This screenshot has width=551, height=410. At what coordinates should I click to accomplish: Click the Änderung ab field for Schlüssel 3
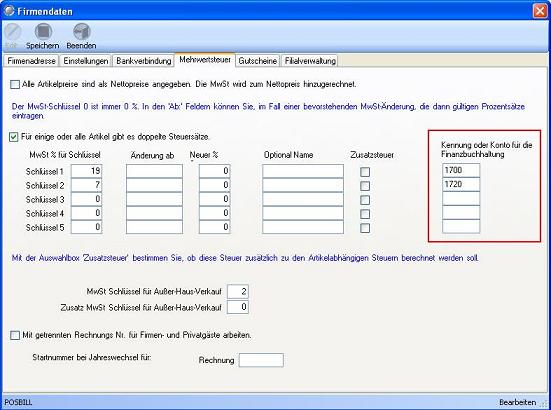point(155,199)
